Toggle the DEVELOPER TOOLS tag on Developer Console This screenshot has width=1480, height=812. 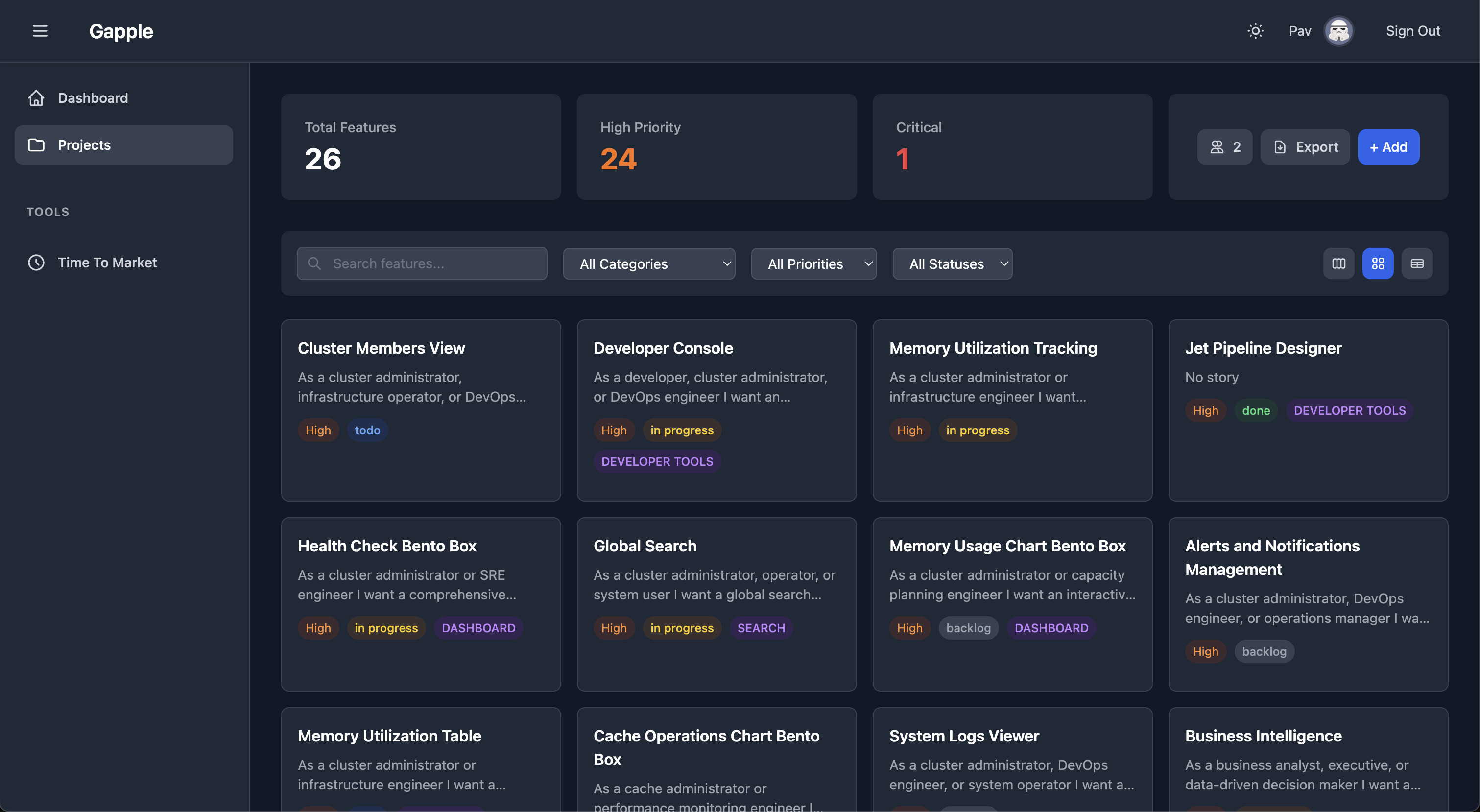[x=657, y=461]
